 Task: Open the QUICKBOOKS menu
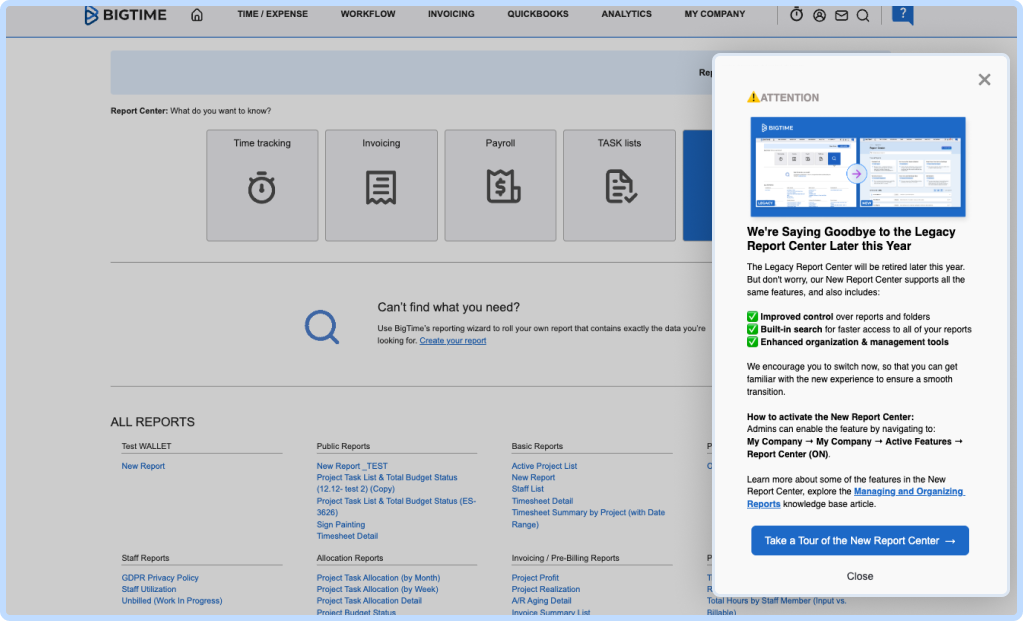(538, 14)
